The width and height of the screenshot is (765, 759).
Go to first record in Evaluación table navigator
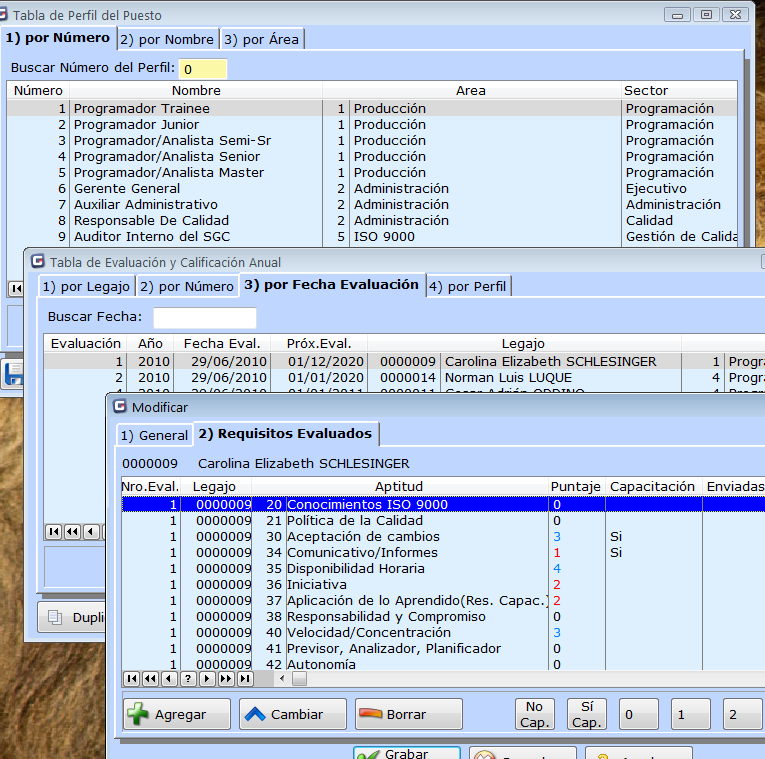(x=54, y=532)
